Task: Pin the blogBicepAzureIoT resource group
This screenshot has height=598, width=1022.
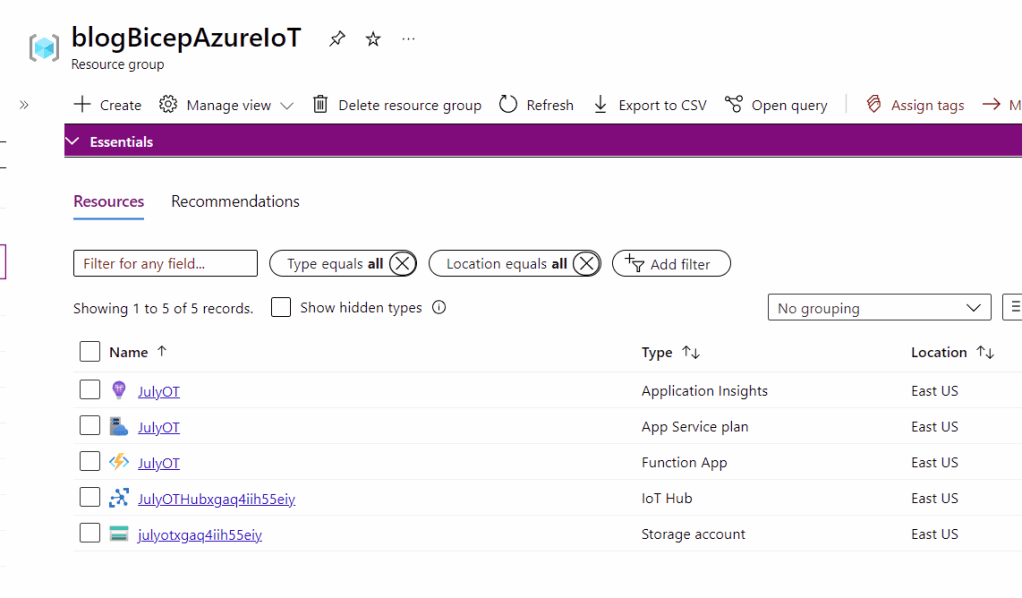Action: (x=337, y=39)
